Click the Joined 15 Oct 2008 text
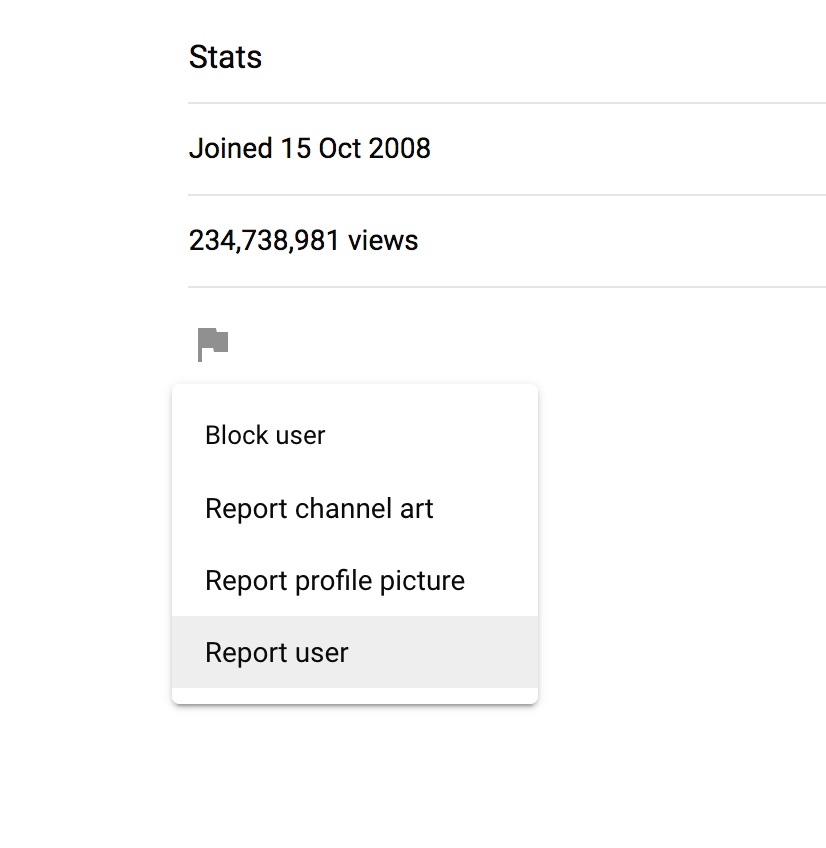826x848 pixels. tap(309, 148)
